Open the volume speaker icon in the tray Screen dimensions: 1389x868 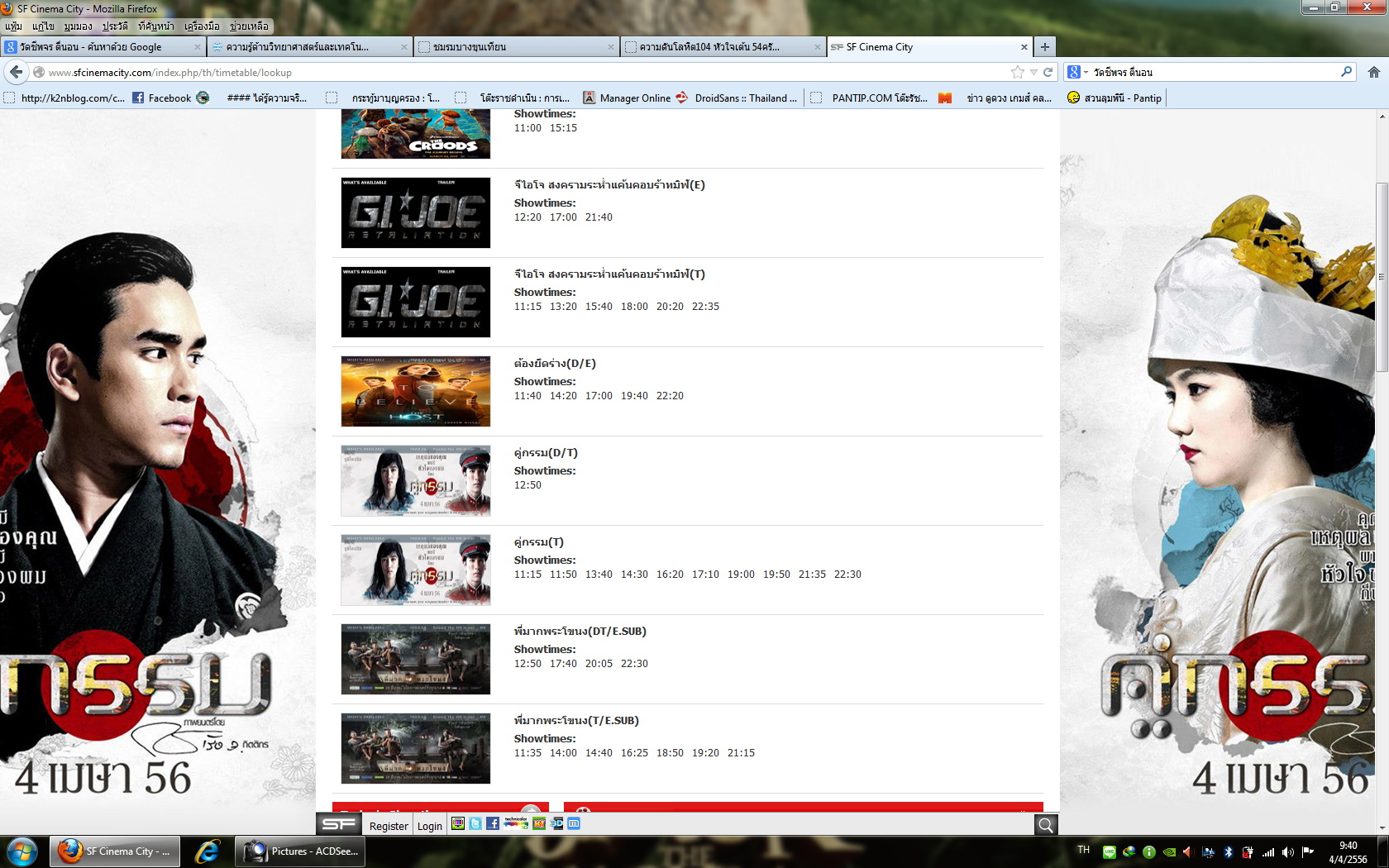[1287, 852]
